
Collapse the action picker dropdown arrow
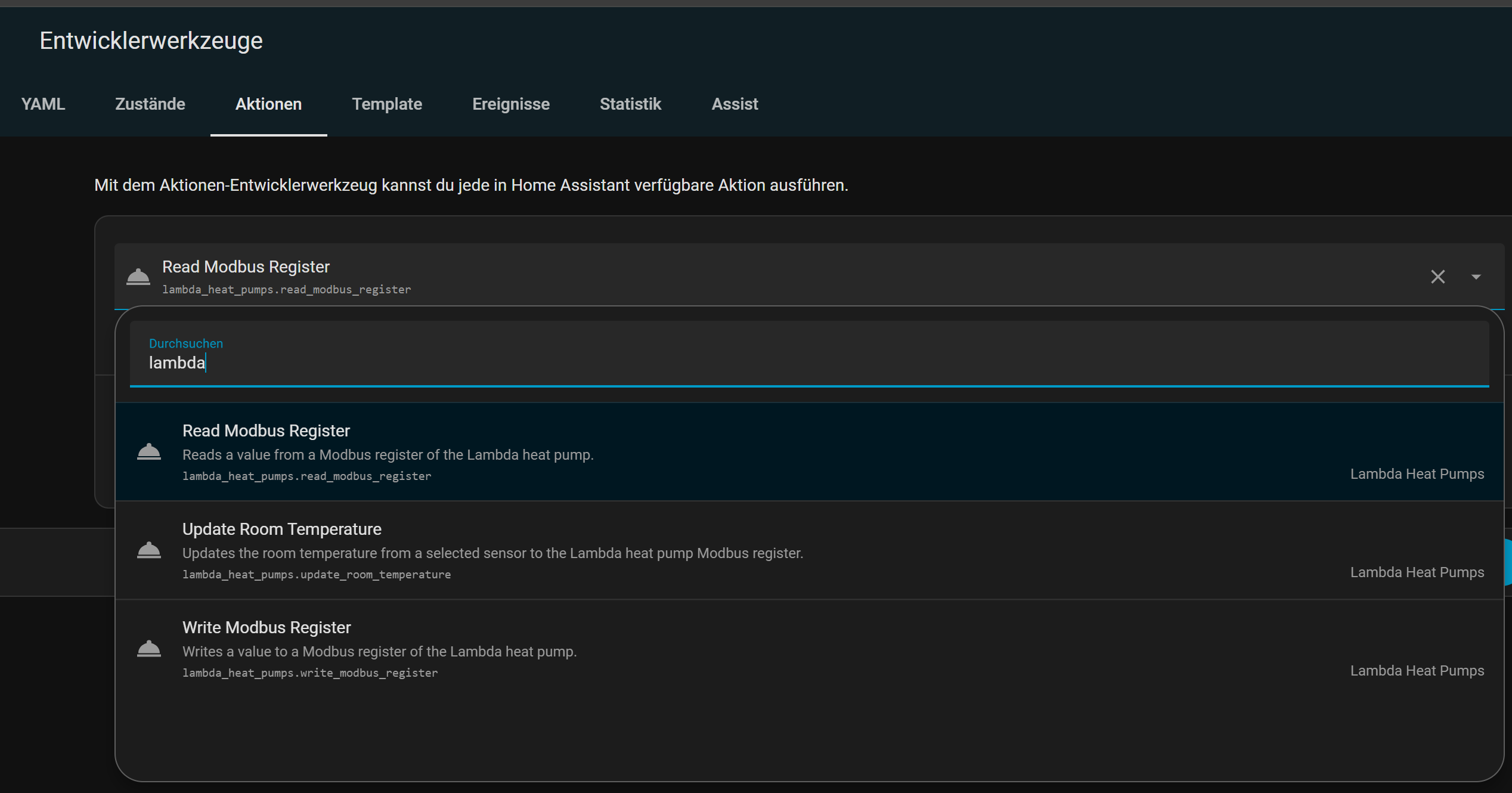pyautogui.click(x=1476, y=277)
